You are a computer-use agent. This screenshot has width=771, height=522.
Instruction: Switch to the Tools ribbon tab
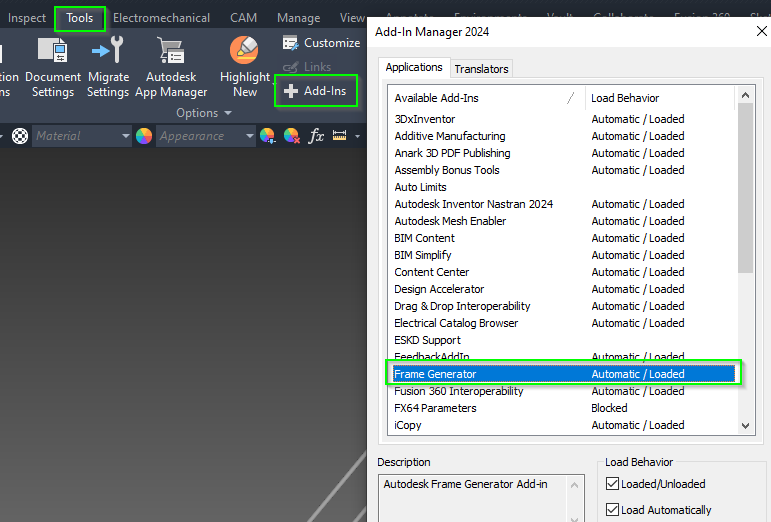(x=80, y=18)
